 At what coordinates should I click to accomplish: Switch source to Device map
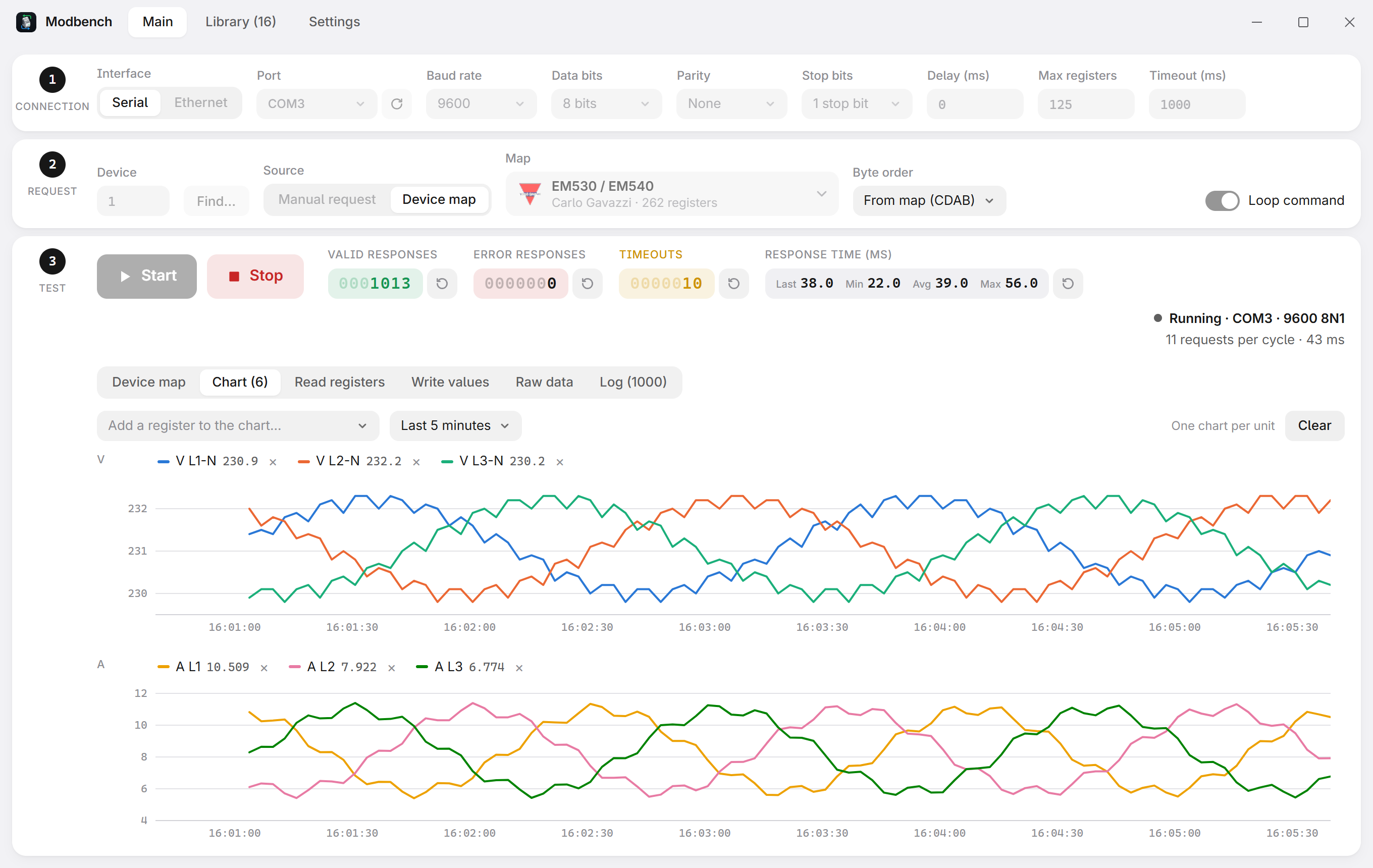[x=439, y=199]
